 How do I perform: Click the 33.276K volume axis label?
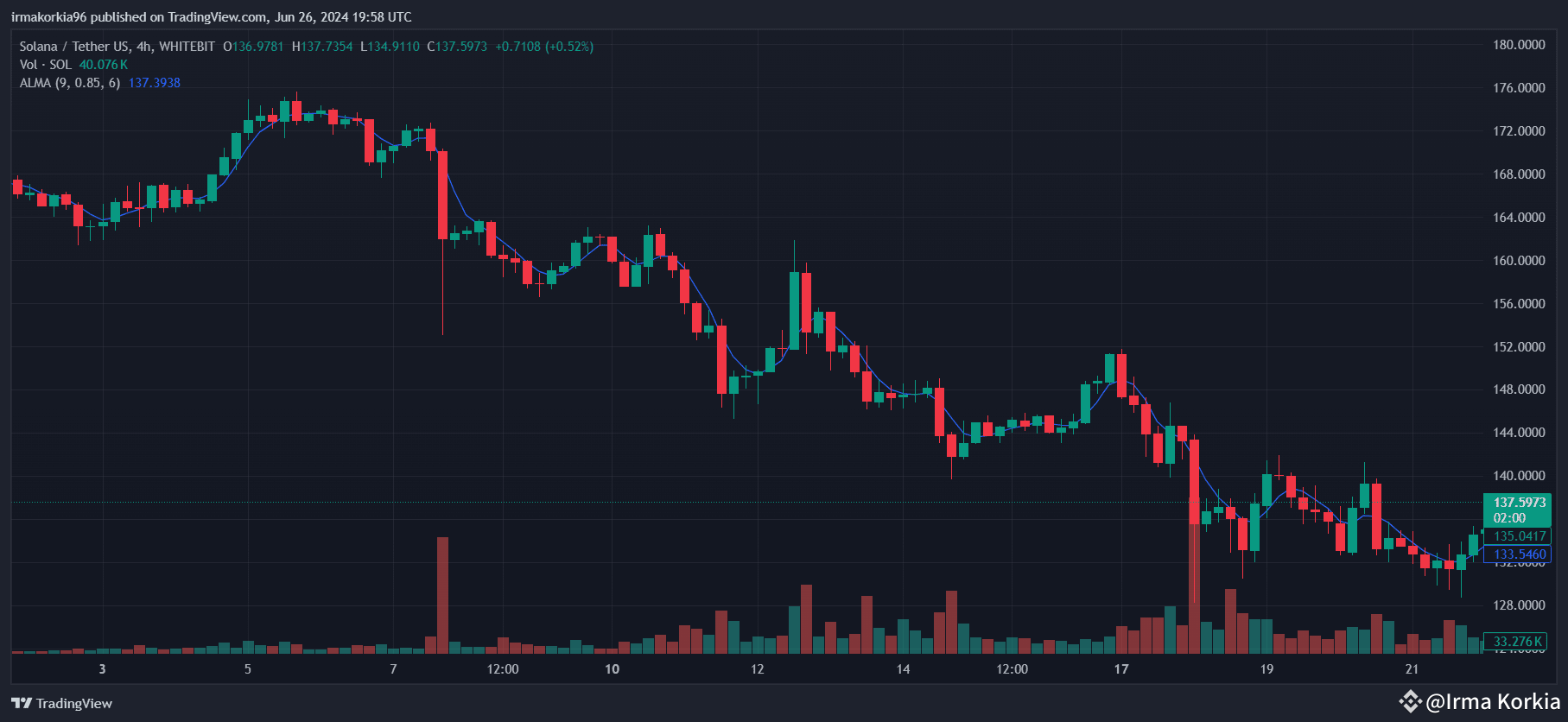1517,642
